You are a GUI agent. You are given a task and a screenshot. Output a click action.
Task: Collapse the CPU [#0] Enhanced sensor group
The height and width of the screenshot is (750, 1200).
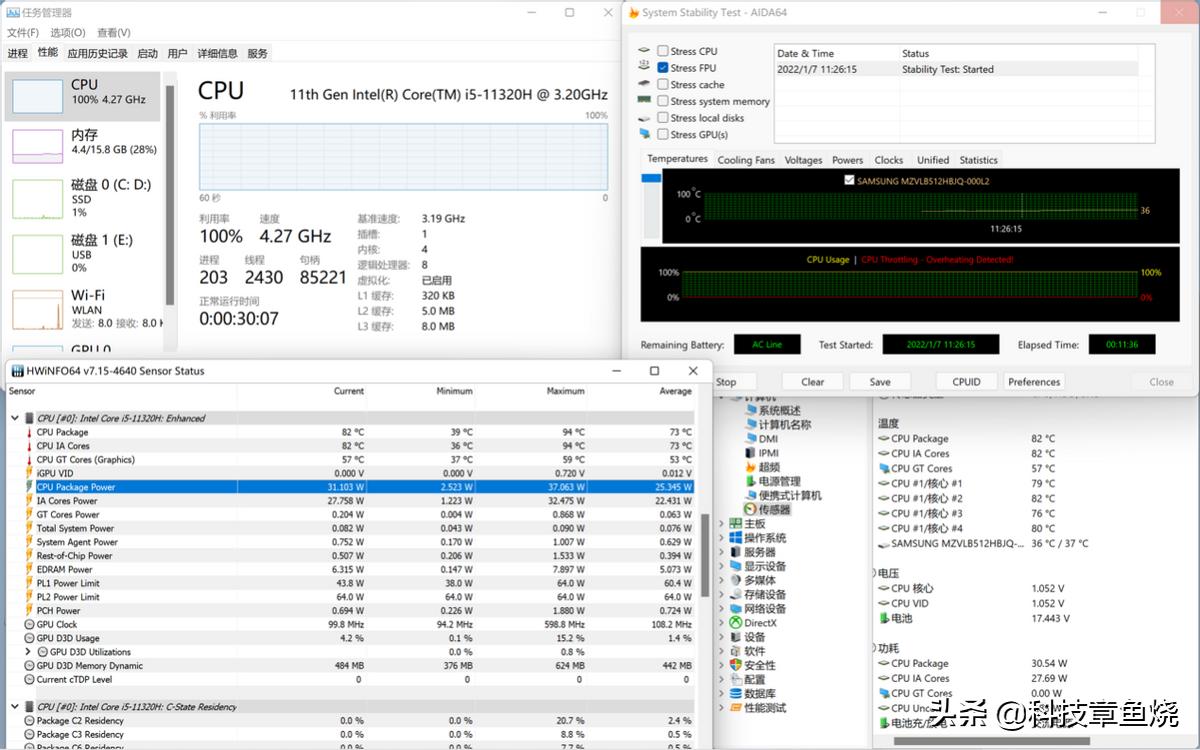click(14, 418)
